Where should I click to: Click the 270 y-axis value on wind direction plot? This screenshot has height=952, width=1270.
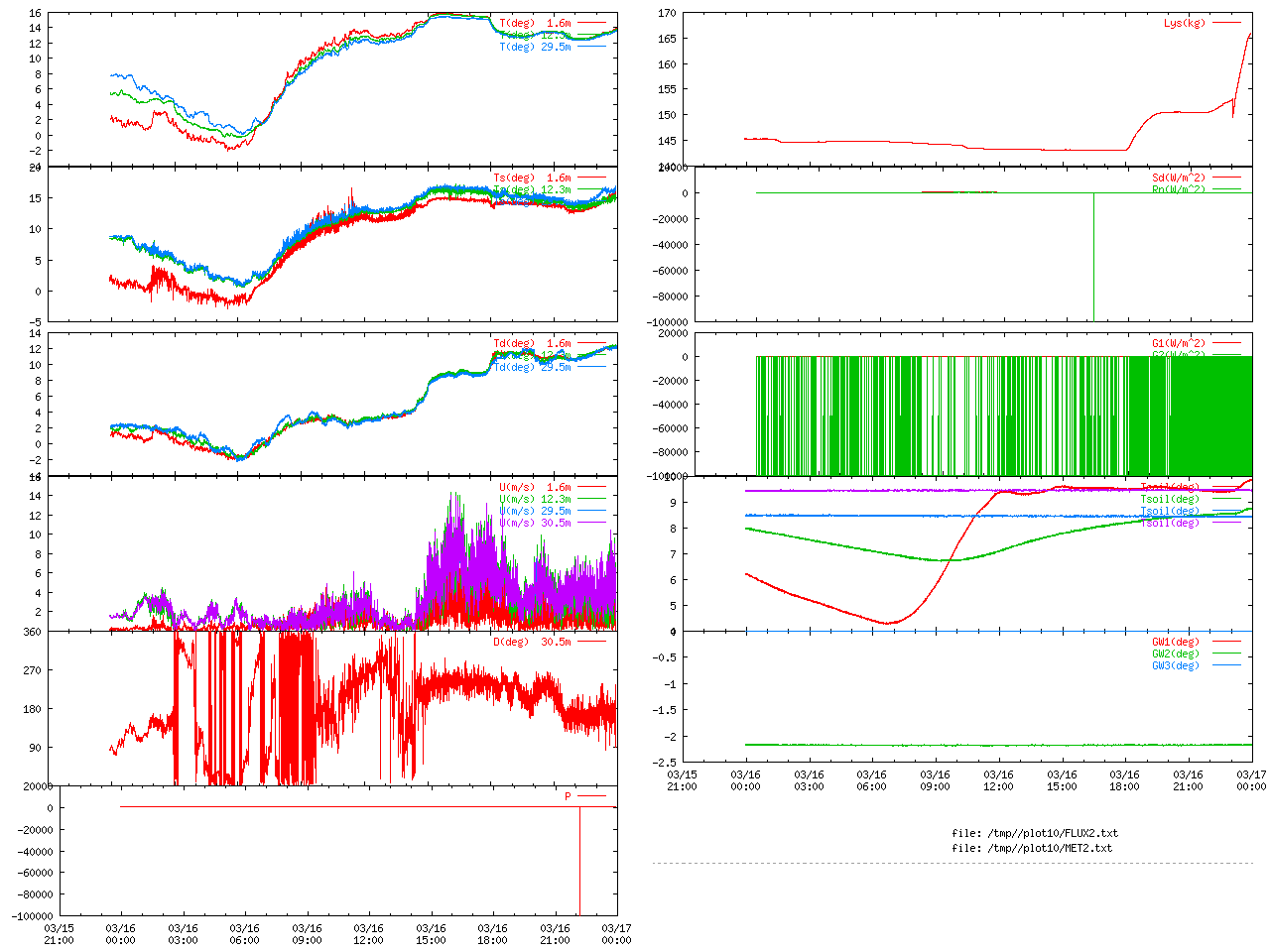pyautogui.click(x=32, y=670)
